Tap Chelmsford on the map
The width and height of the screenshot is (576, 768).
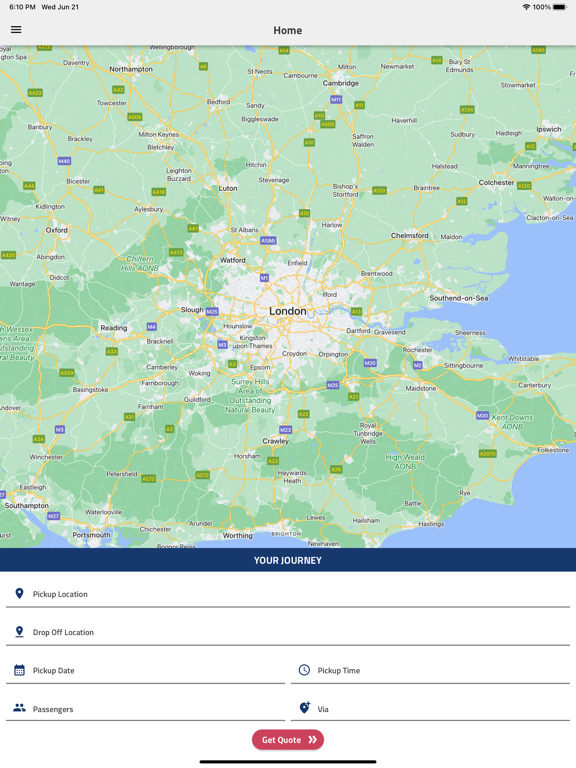[x=409, y=236]
